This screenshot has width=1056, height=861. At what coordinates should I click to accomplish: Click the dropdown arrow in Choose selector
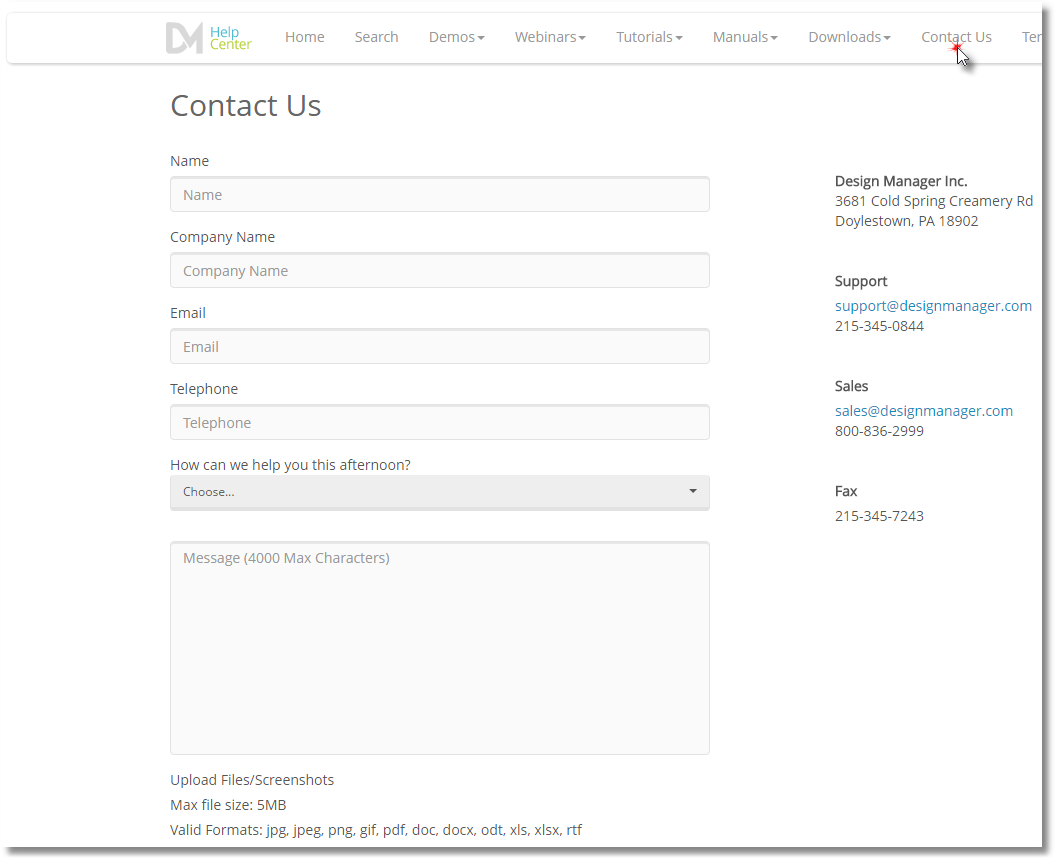coord(693,492)
